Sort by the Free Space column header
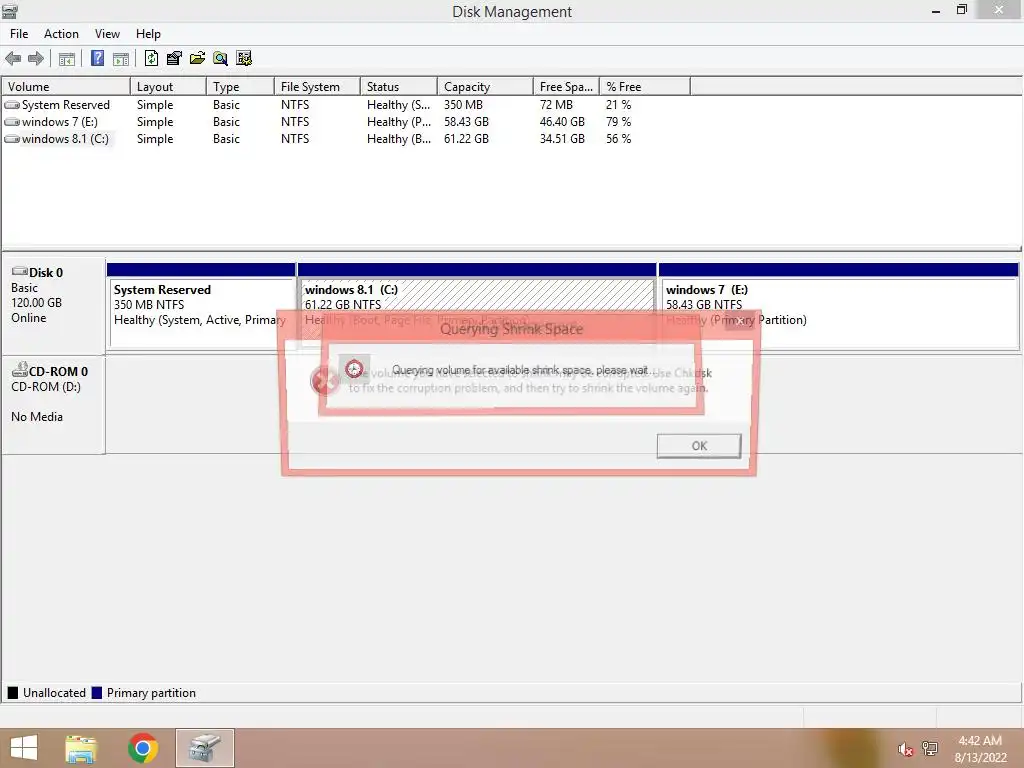This screenshot has width=1024, height=768. click(x=566, y=86)
